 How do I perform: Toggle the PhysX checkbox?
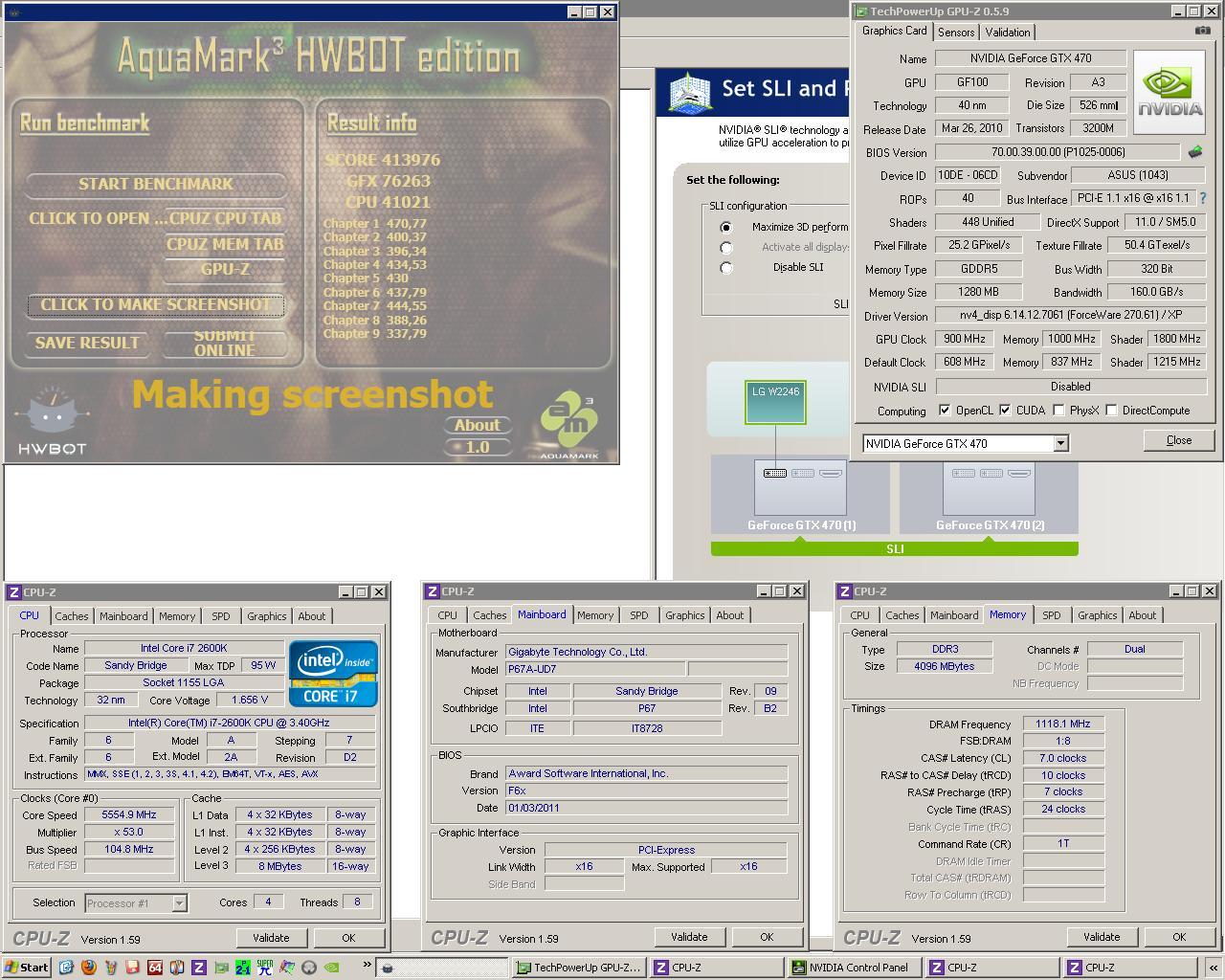[1058, 410]
